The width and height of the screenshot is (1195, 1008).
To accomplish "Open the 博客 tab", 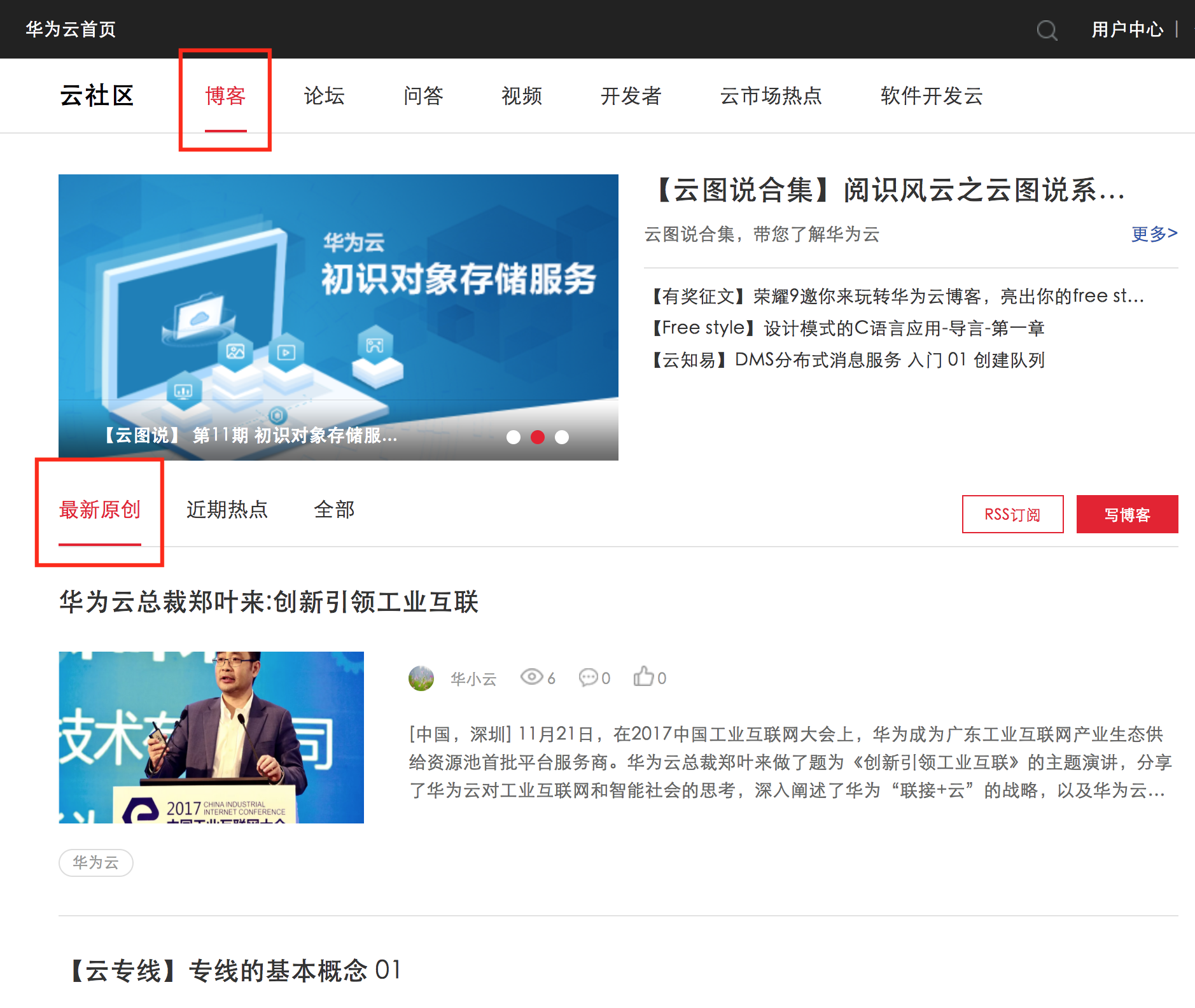I will 225,96.
